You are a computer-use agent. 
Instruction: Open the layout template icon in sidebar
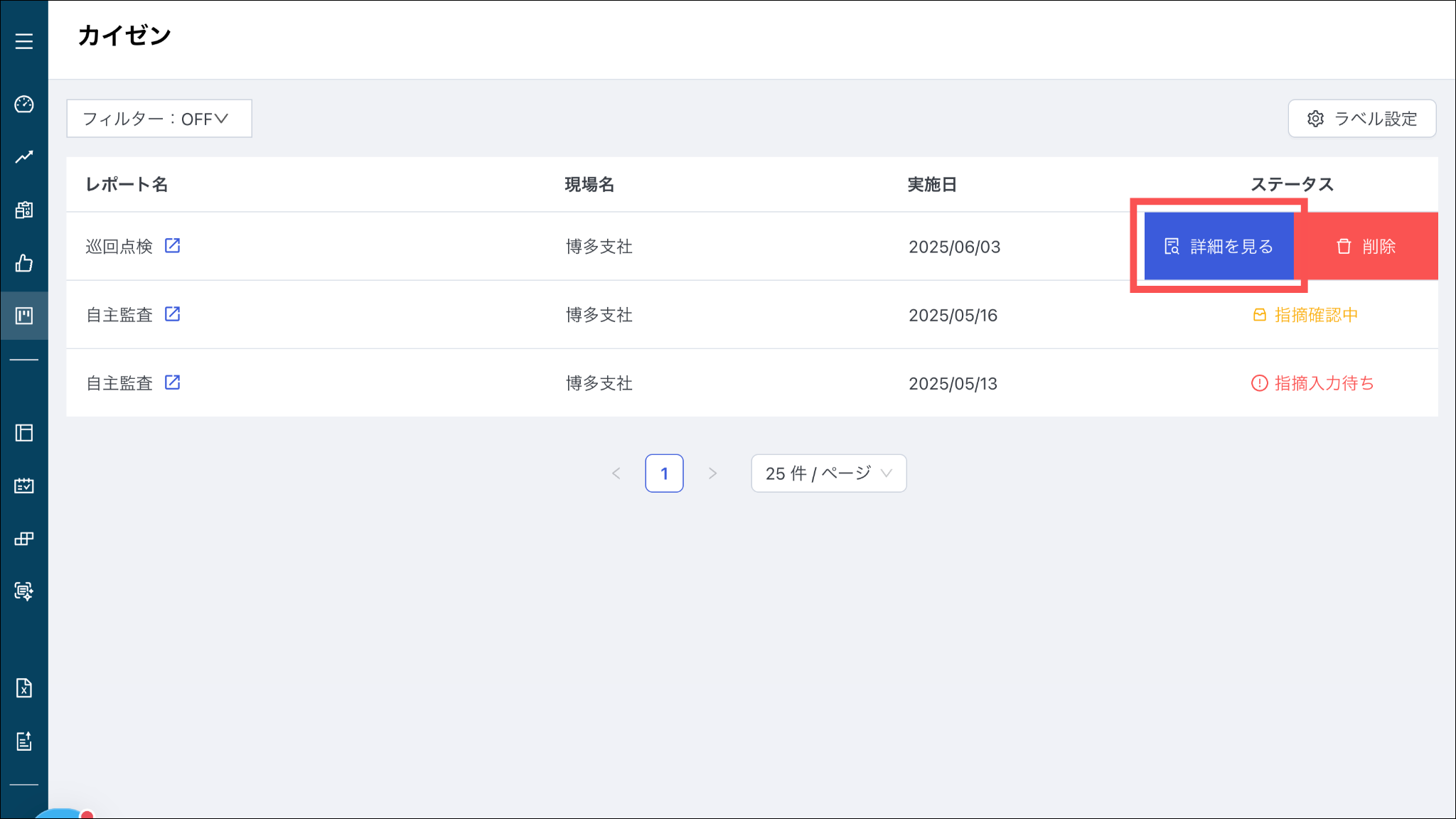[x=24, y=433]
